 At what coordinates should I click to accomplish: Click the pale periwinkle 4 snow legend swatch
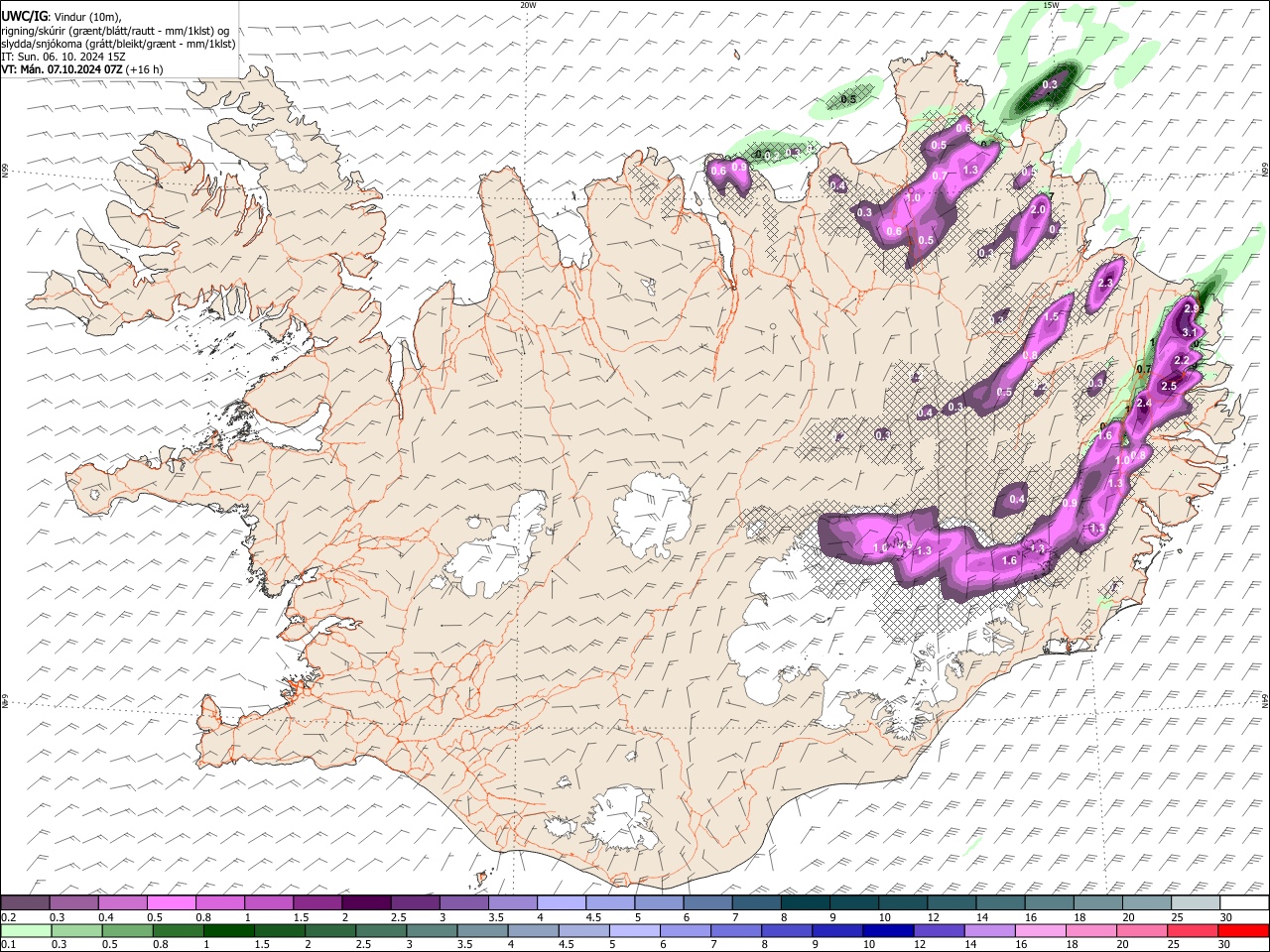point(560,903)
